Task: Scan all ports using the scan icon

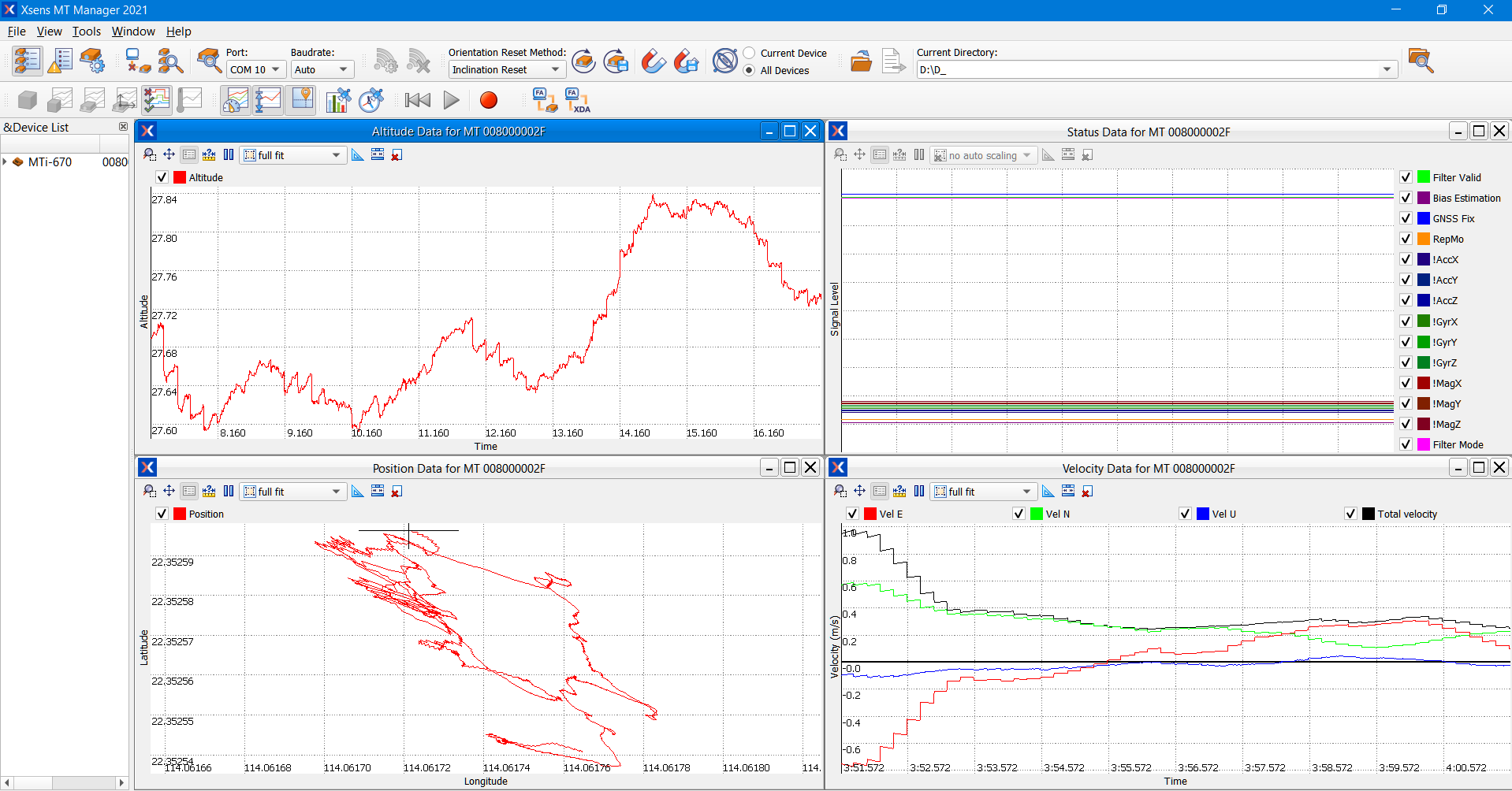Action: (x=170, y=61)
